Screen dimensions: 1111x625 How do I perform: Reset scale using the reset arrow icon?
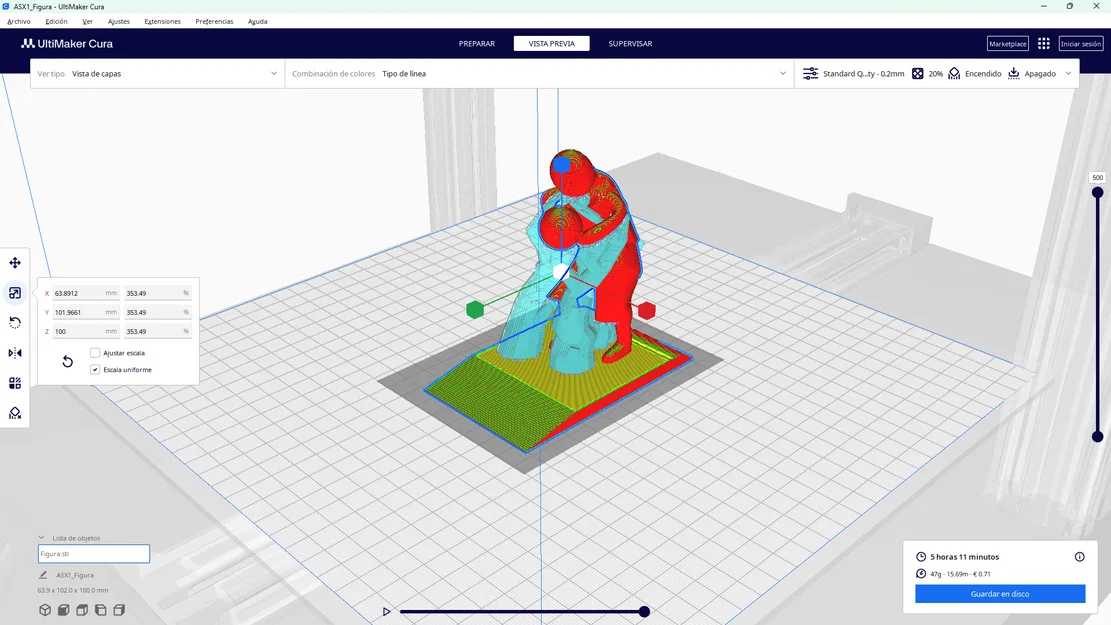[x=66, y=361]
